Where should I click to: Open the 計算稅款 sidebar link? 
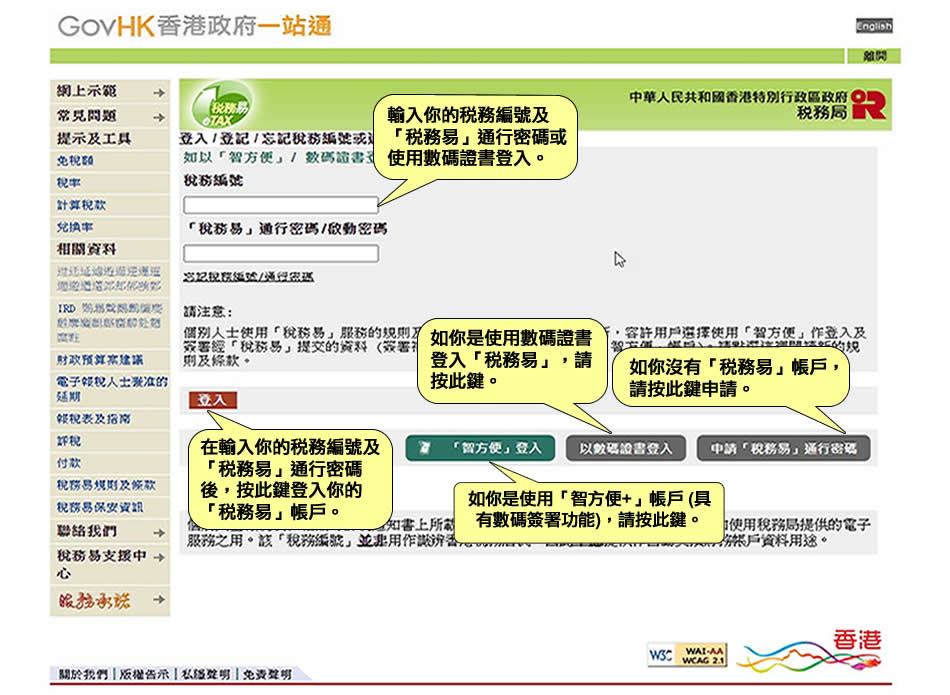click(81, 205)
